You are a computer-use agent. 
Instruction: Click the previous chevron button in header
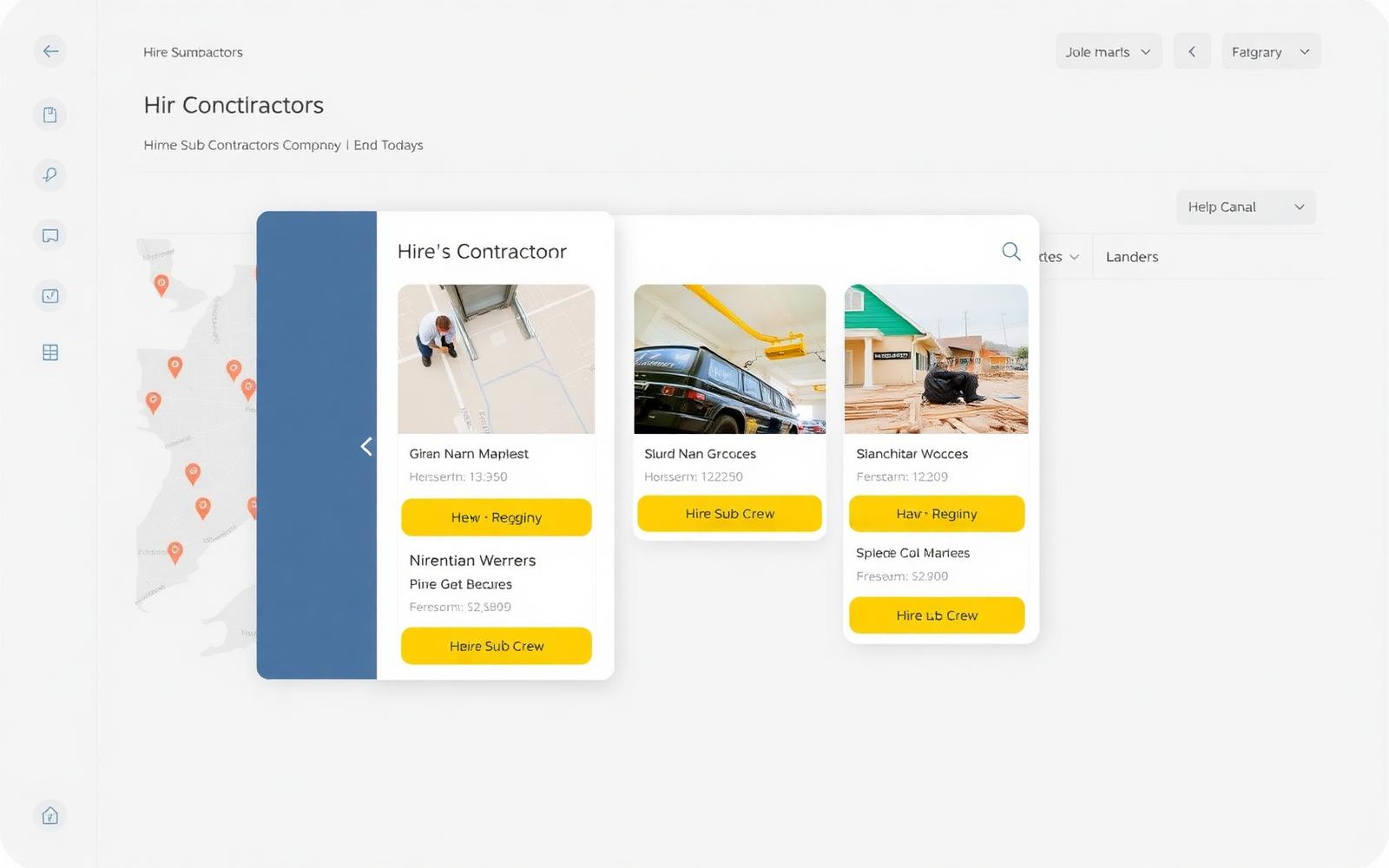pos(1192,51)
